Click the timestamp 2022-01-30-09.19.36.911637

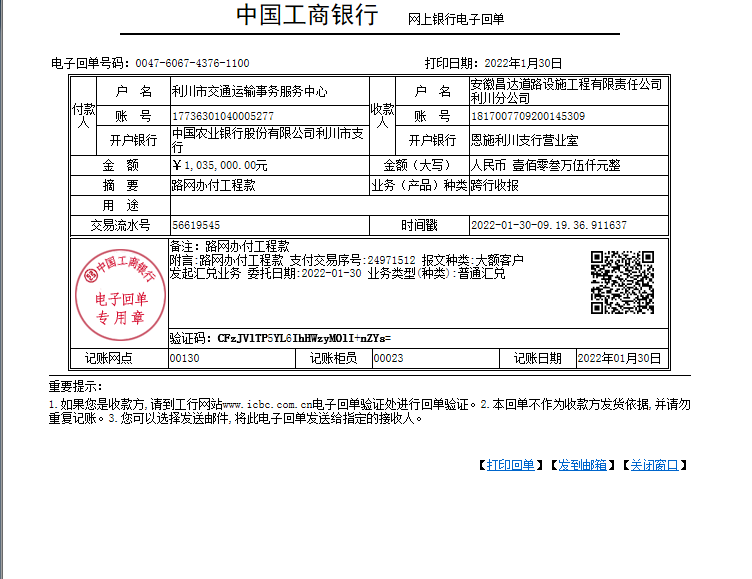click(548, 226)
